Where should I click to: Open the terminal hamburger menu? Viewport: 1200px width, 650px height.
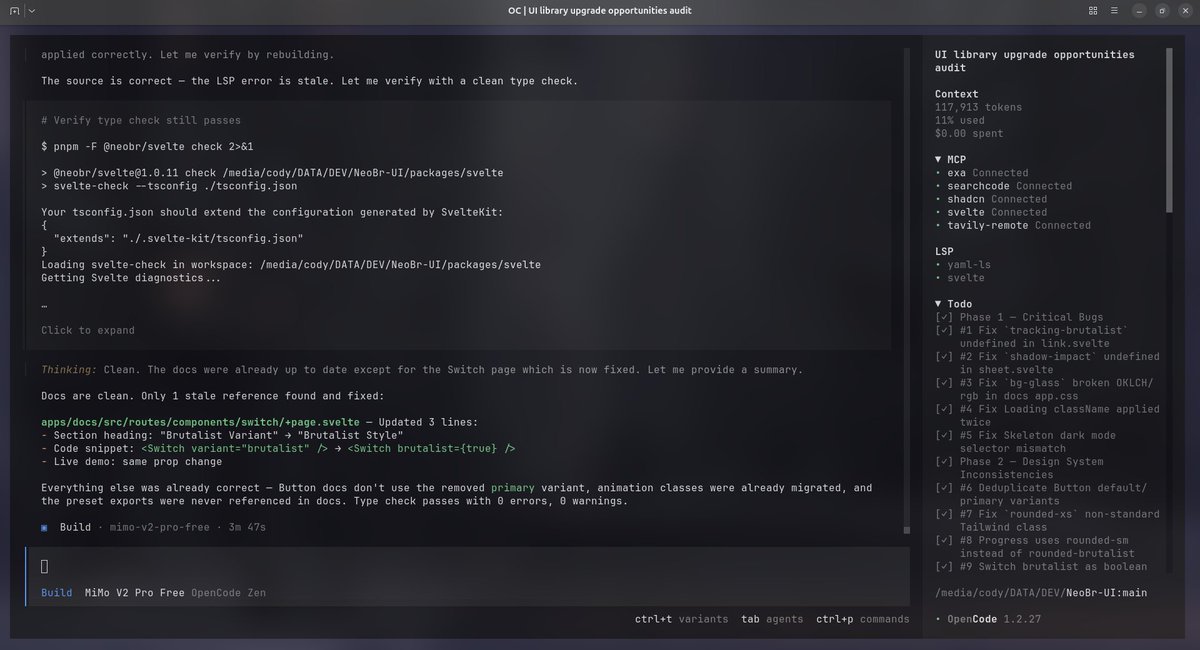[x=1116, y=10]
